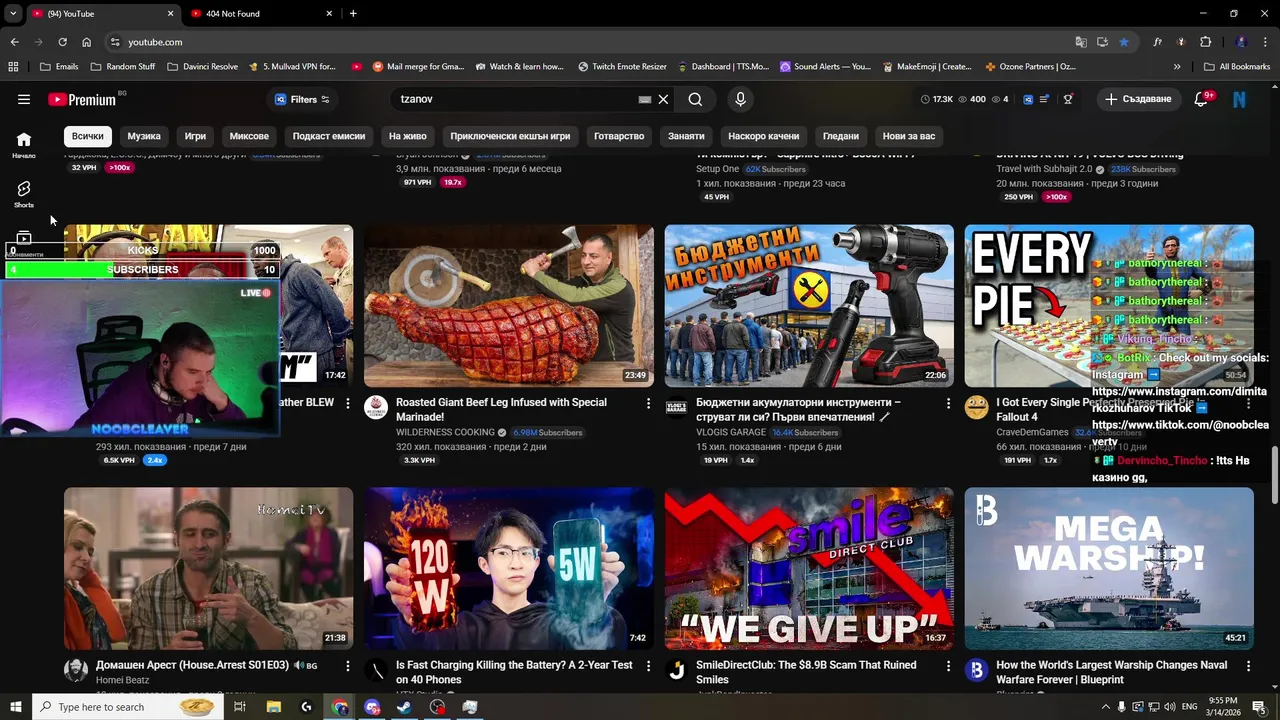Open the WE GIVE UP smile thumbnail
The image size is (1280, 720).
pyautogui.click(x=809, y=569)
